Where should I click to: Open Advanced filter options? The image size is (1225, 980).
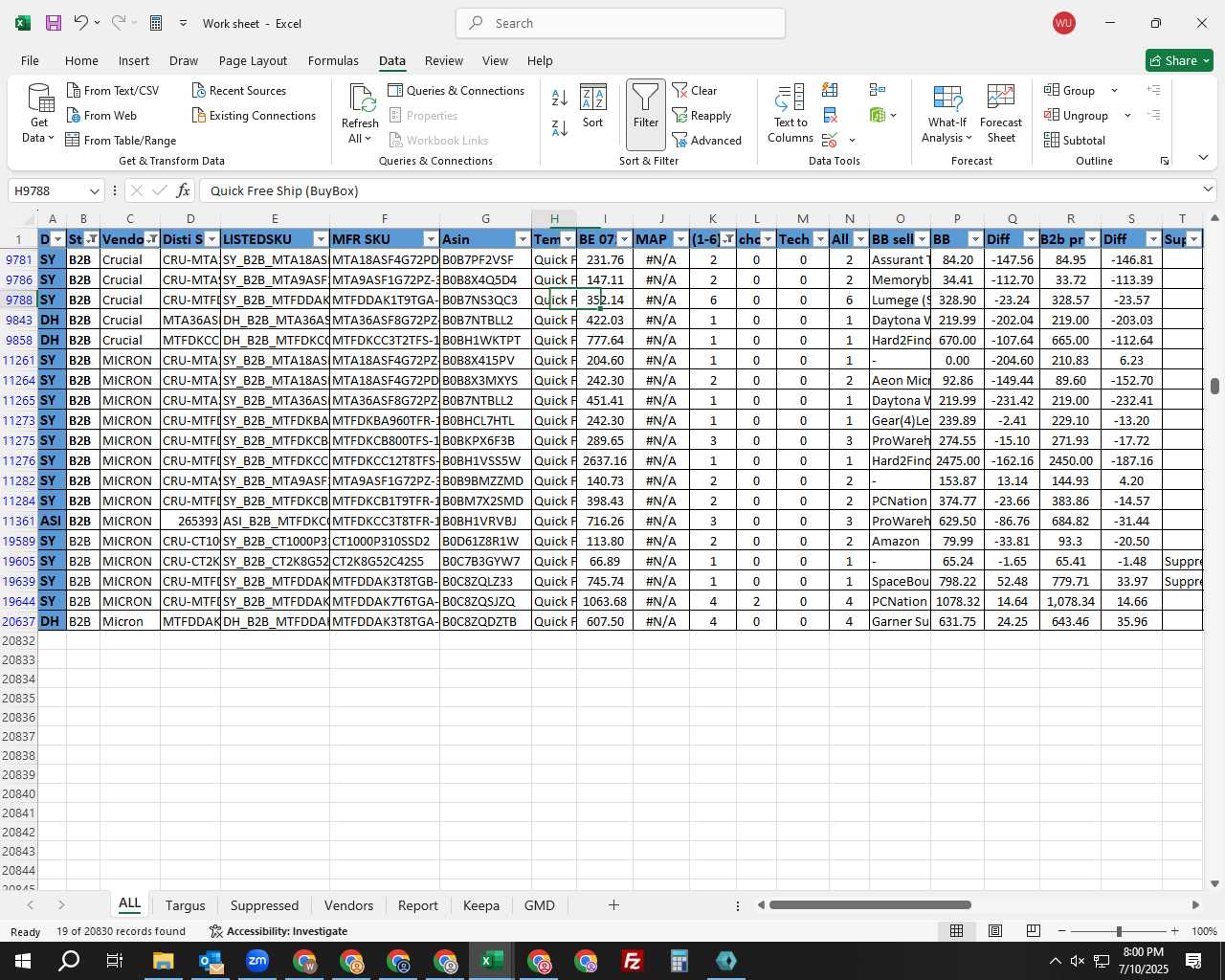(x=707, y=140)
